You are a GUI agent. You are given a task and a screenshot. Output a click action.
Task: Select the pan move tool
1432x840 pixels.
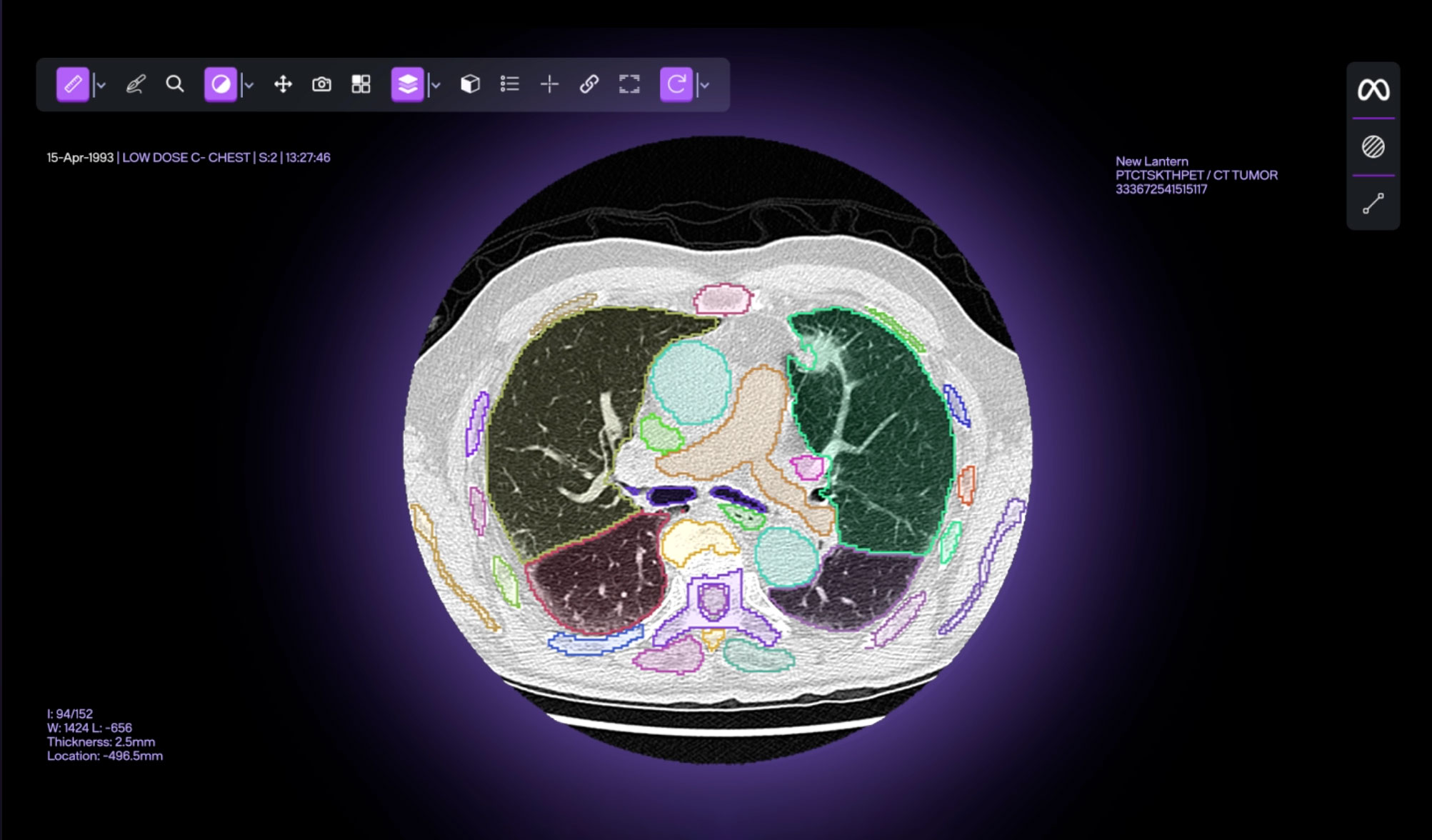point(283,85)
